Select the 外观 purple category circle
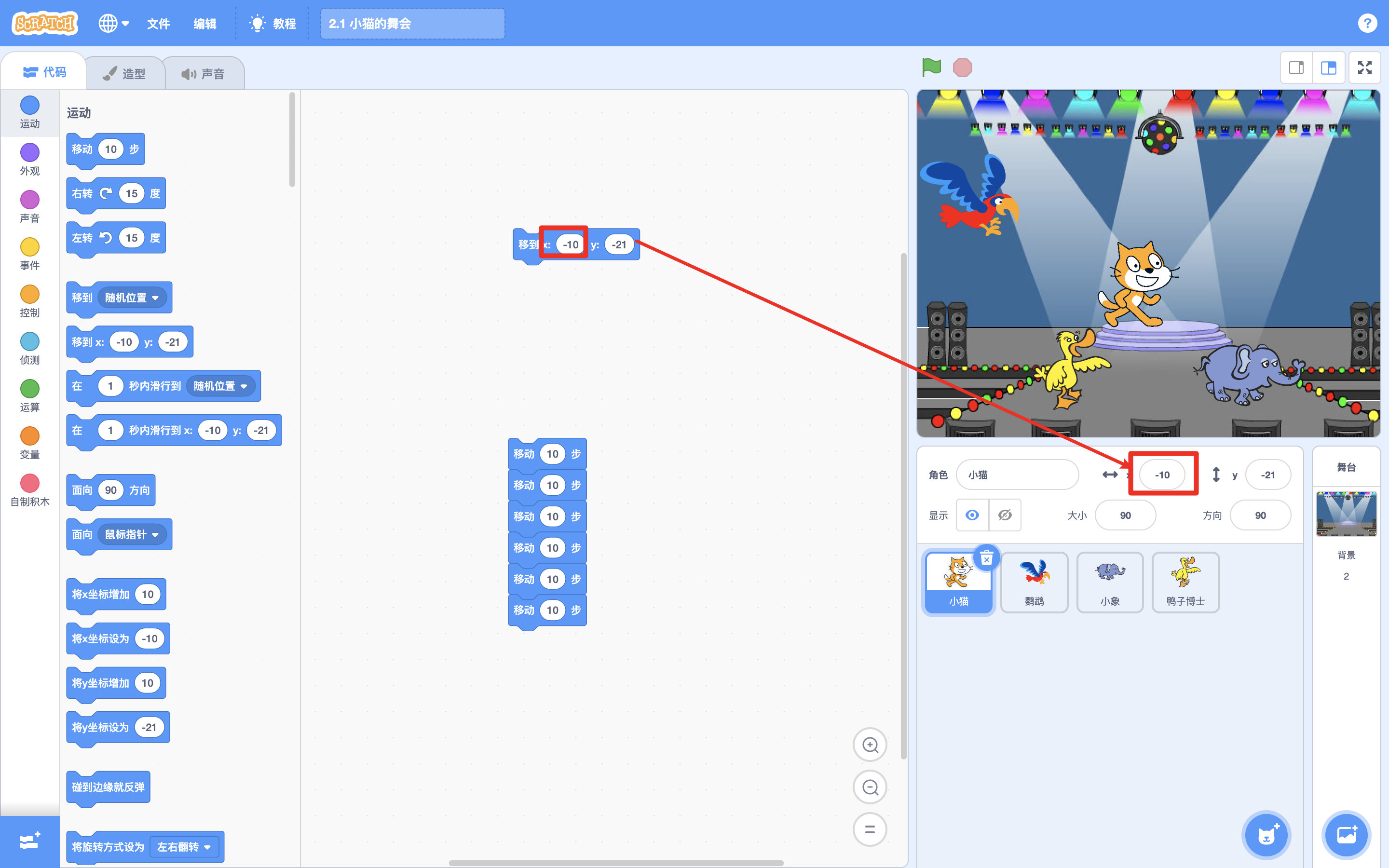Image resolution: width=1389 pixels, height=868 pixels. pyautogui.click(x=30, y=152)
